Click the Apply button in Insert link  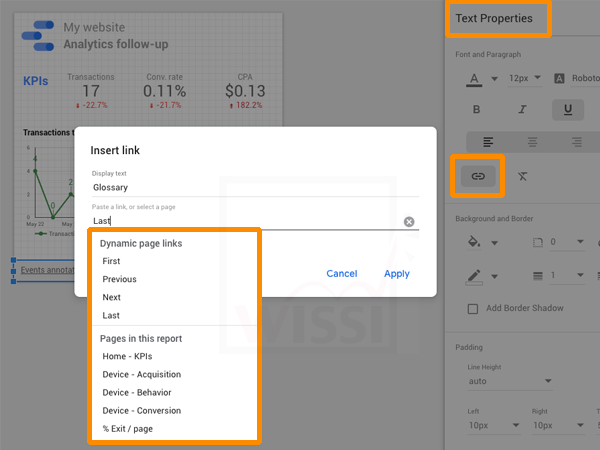point(397,274)
